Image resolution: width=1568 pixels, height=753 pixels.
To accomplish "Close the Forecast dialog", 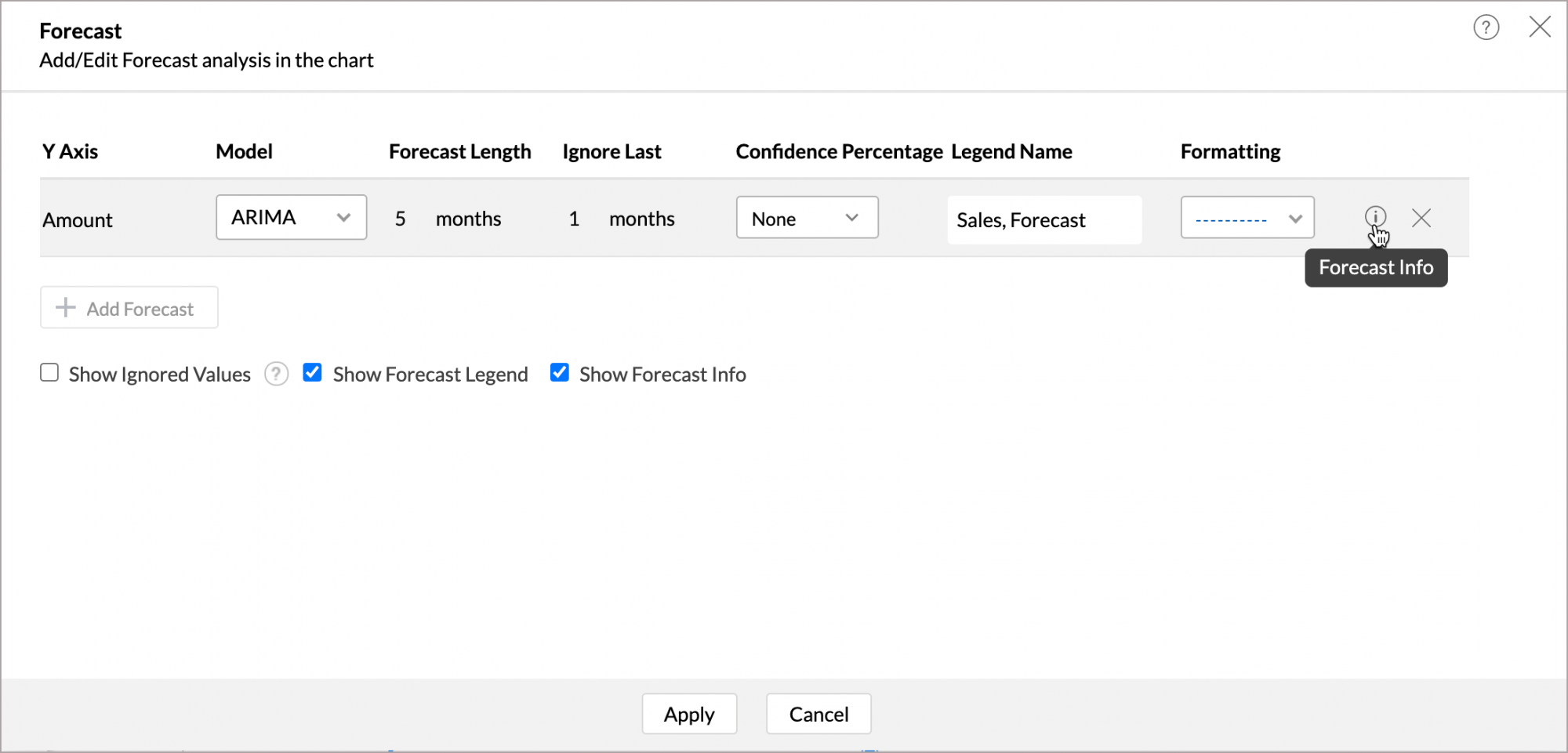I will pos(1540,27).
